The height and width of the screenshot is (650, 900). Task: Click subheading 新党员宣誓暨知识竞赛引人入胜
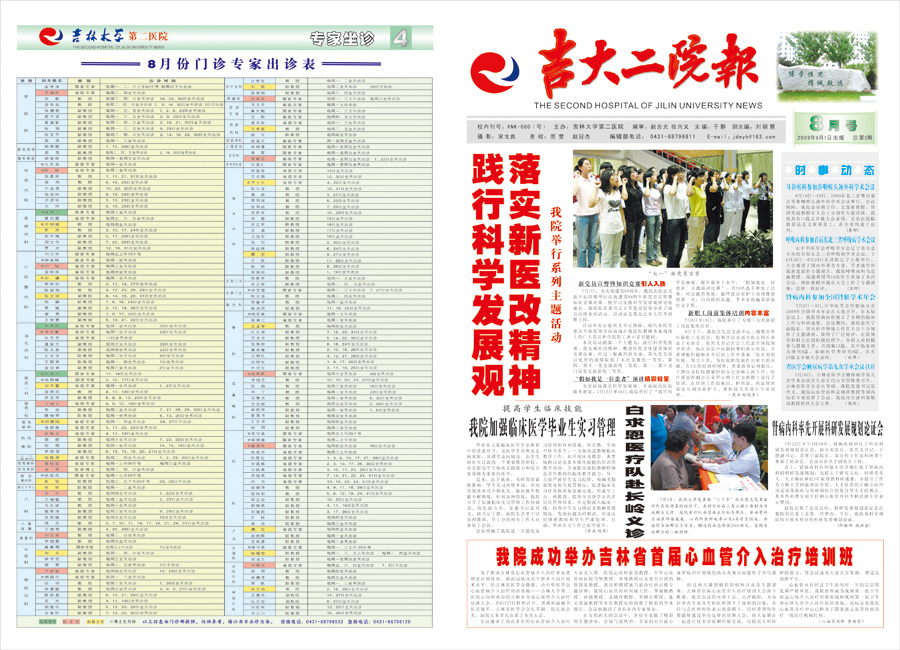pos(622,284)
